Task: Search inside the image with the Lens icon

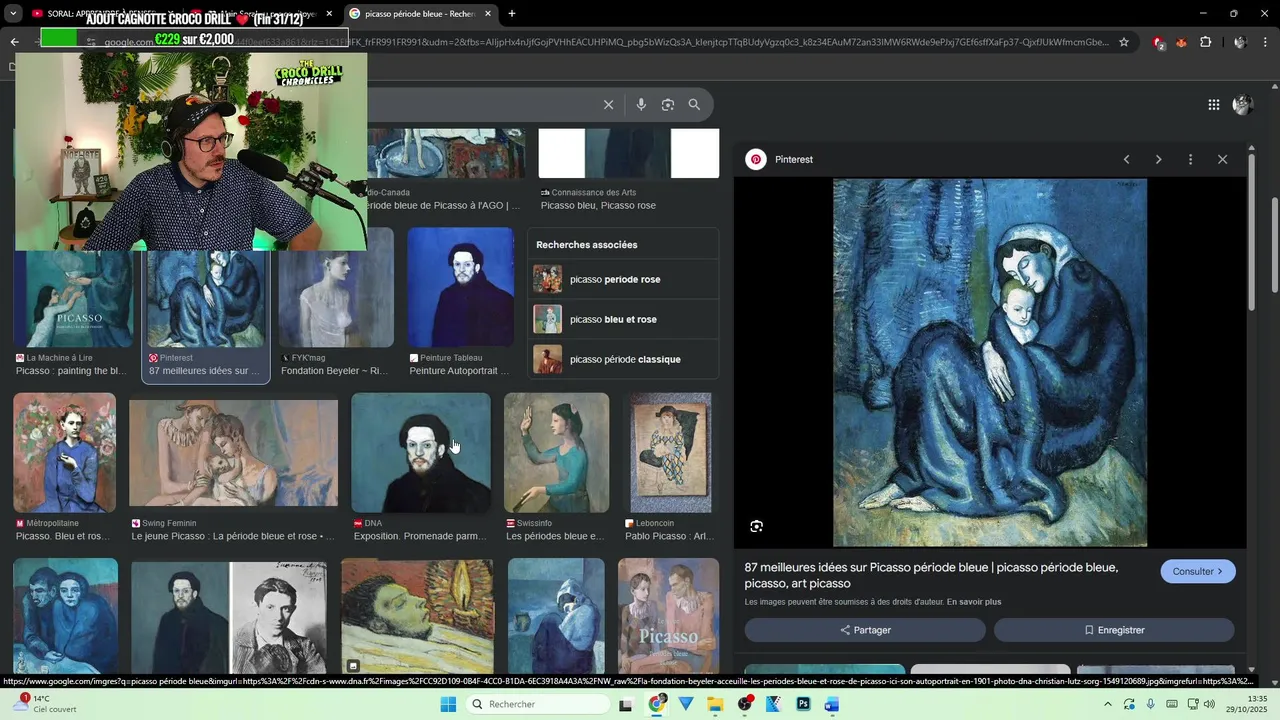Action: click(756, 526)
